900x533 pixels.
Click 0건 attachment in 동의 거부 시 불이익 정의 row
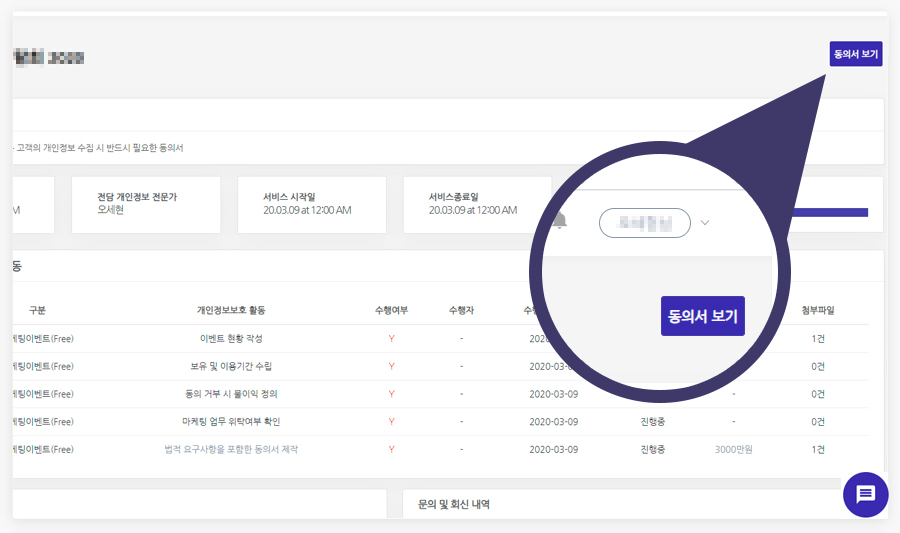818,394
